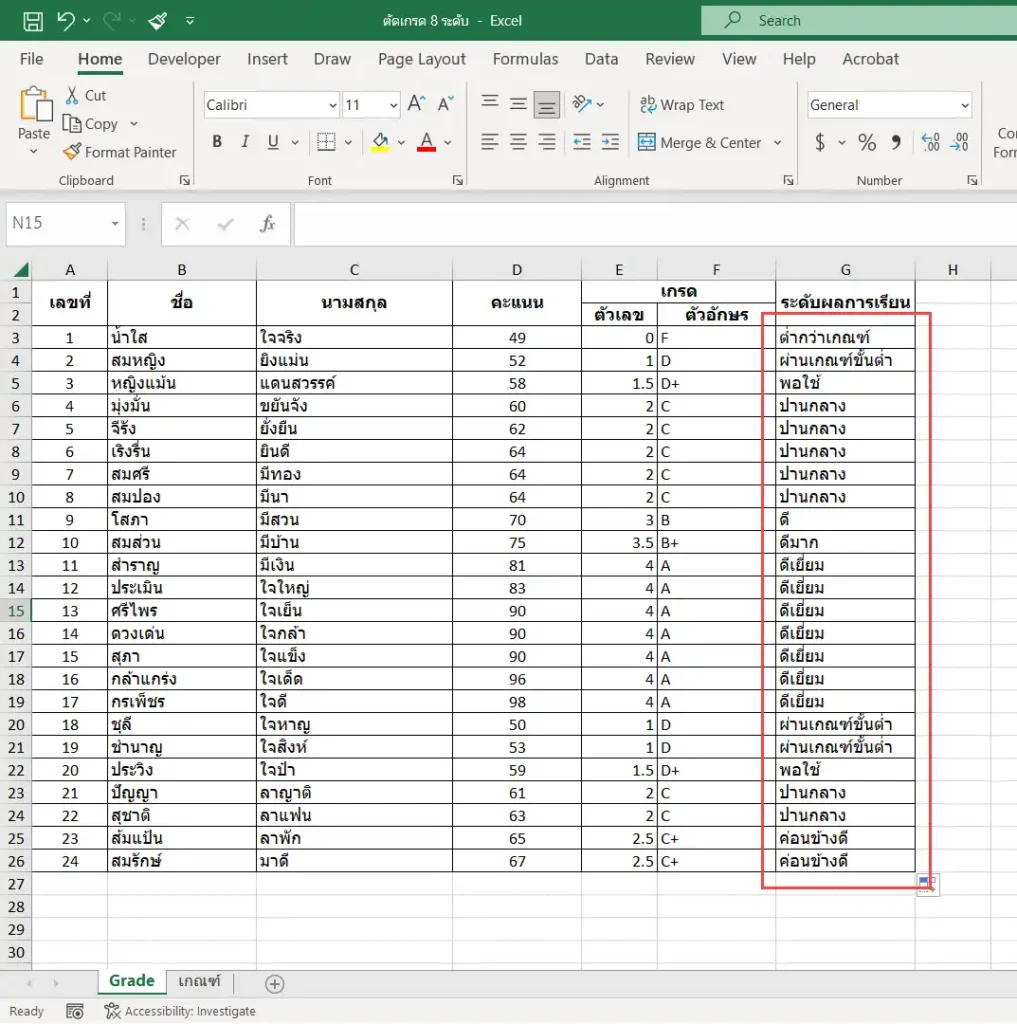Click the Orientation text rotate icon

(x=581, y=103)
